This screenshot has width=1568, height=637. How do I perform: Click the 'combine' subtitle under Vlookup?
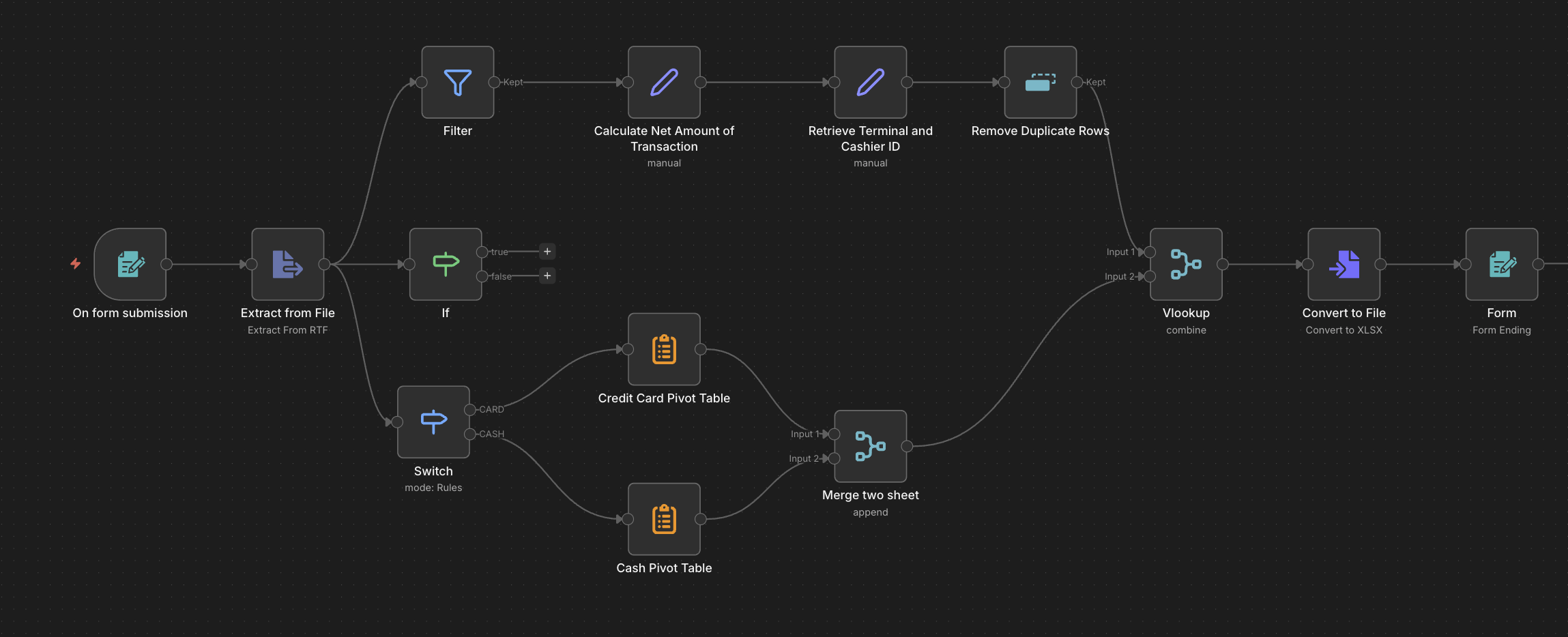click(x=1186, y=330)
